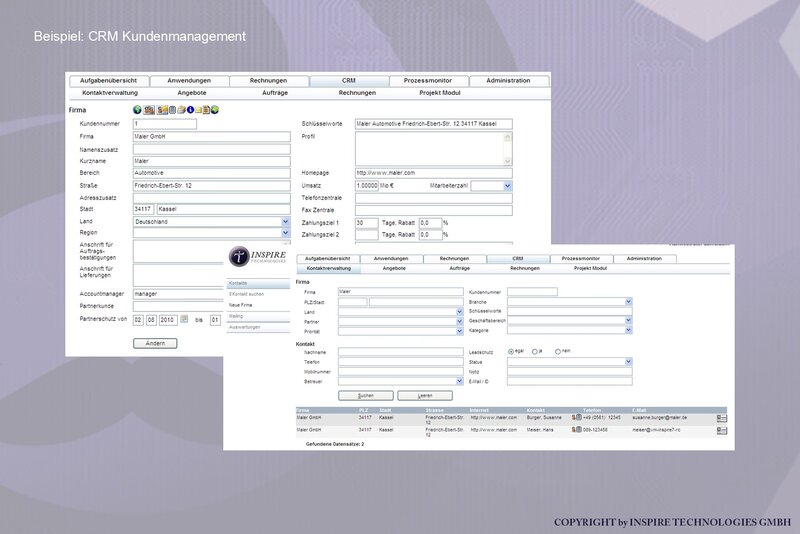Click the Zahlungsziel 1 field showing 30
The image size is (800, 534).
click(366, 223)
